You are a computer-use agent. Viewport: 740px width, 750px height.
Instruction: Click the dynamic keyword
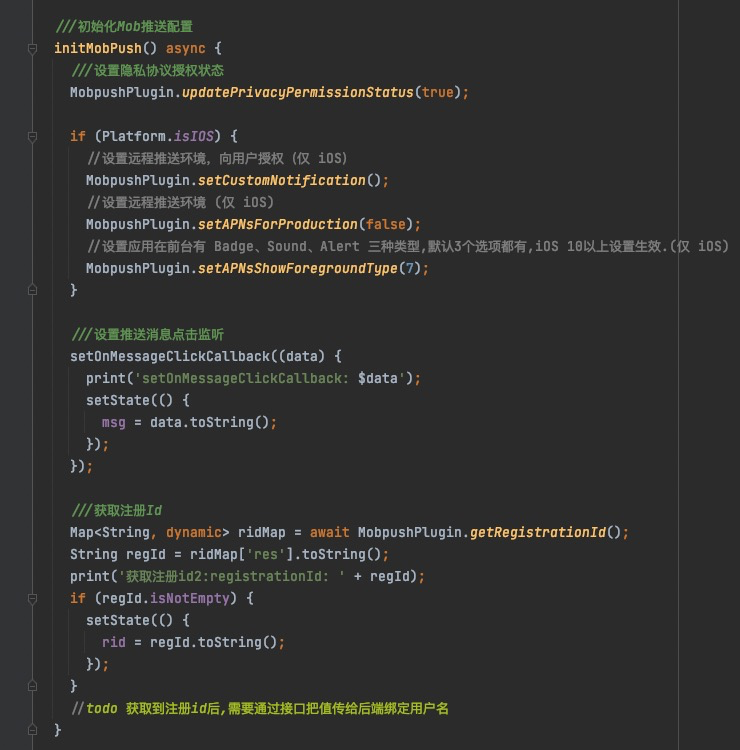click(194, 532)
